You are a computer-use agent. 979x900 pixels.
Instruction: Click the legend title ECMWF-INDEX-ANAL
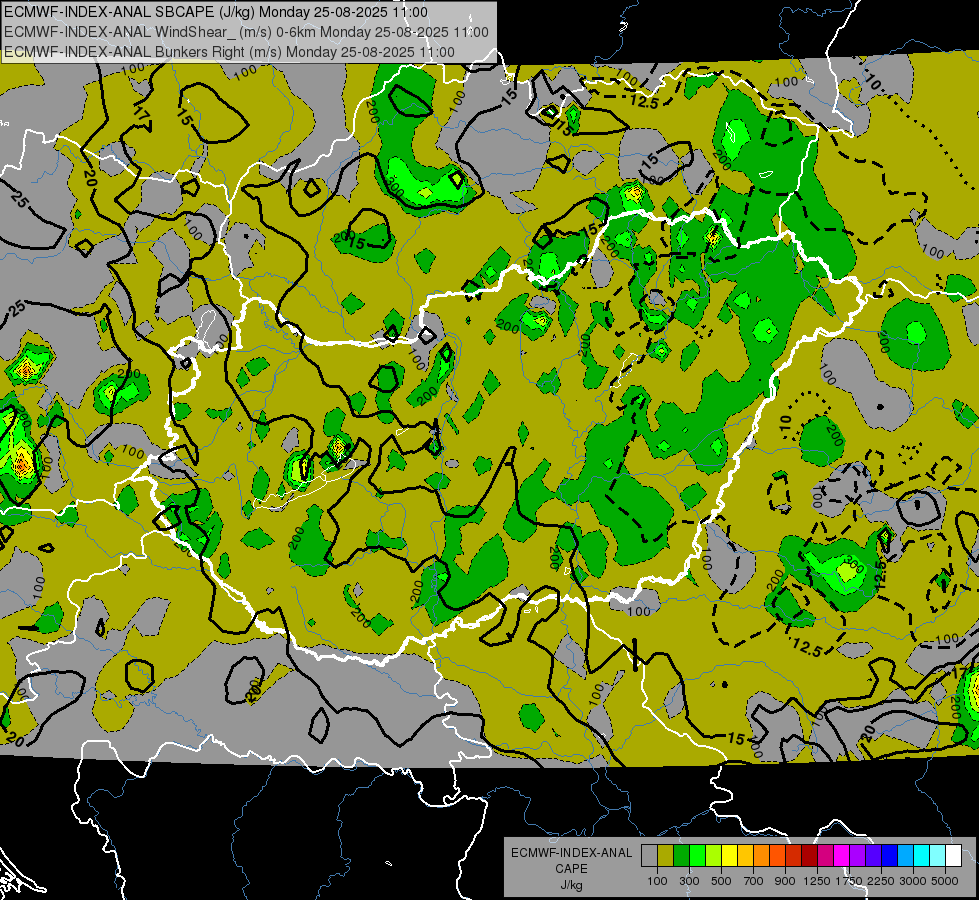point(571,853)
